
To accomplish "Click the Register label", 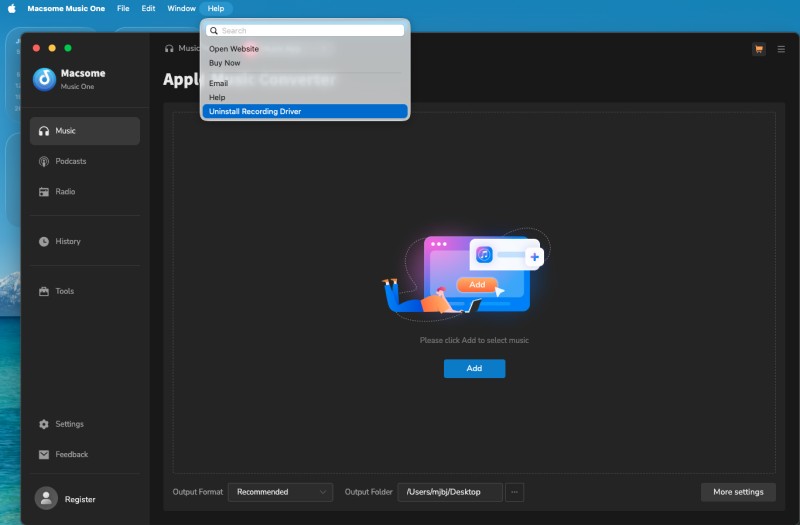I will point(80,499).
